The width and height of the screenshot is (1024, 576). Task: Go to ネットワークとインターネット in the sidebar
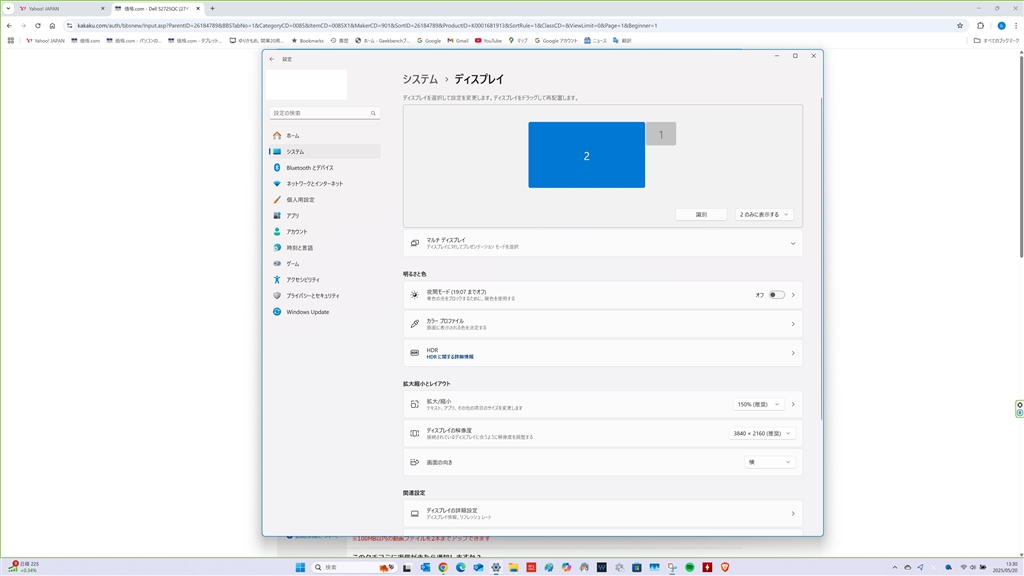(314, 184)
